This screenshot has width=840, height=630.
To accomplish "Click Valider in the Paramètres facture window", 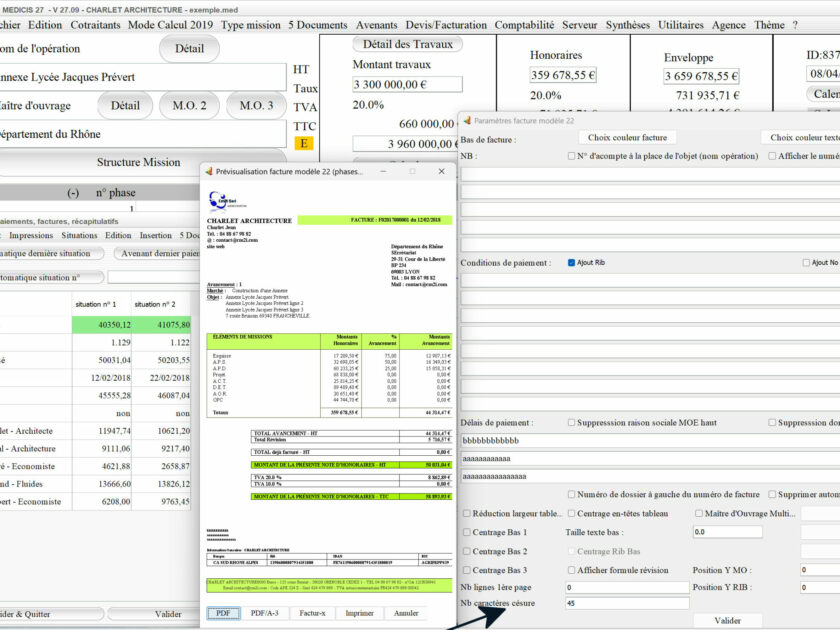I will click(728, 621).
